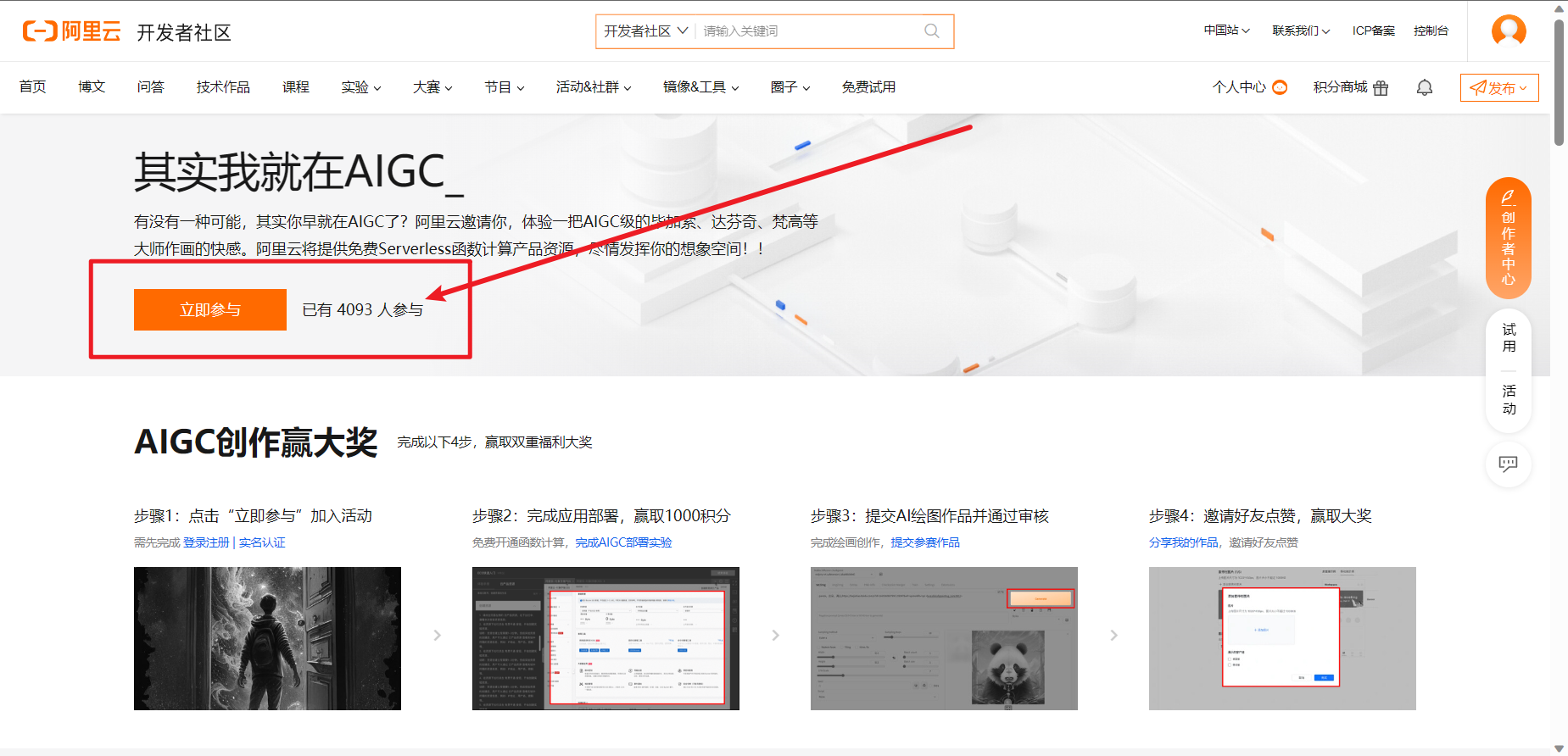Open the step 2 deployment screenshot thumbnail
1568x756 pixels.
coord(605,638)
